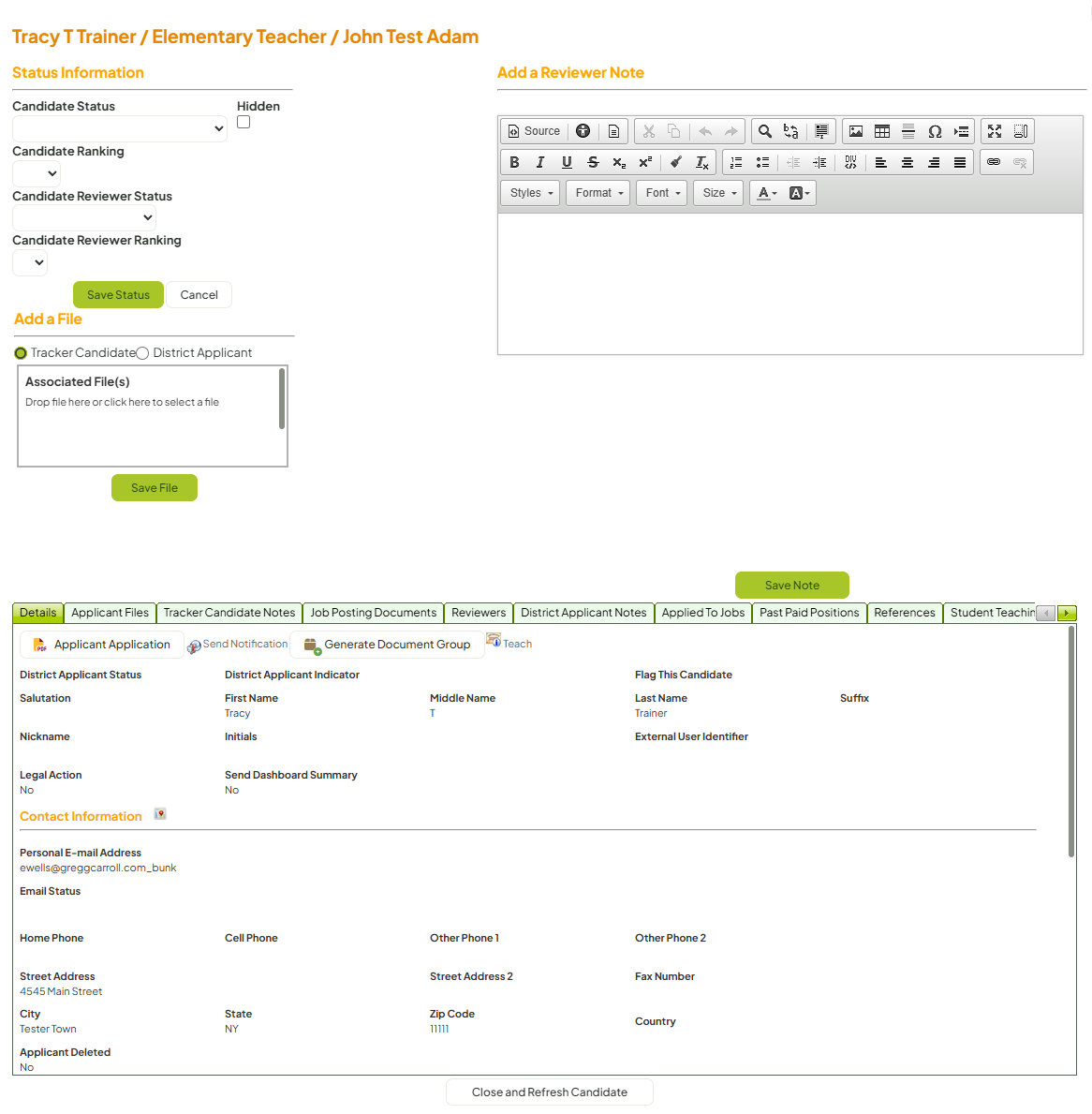
Task: Click Cancel next to Save Status
Action: coord(199,295)
